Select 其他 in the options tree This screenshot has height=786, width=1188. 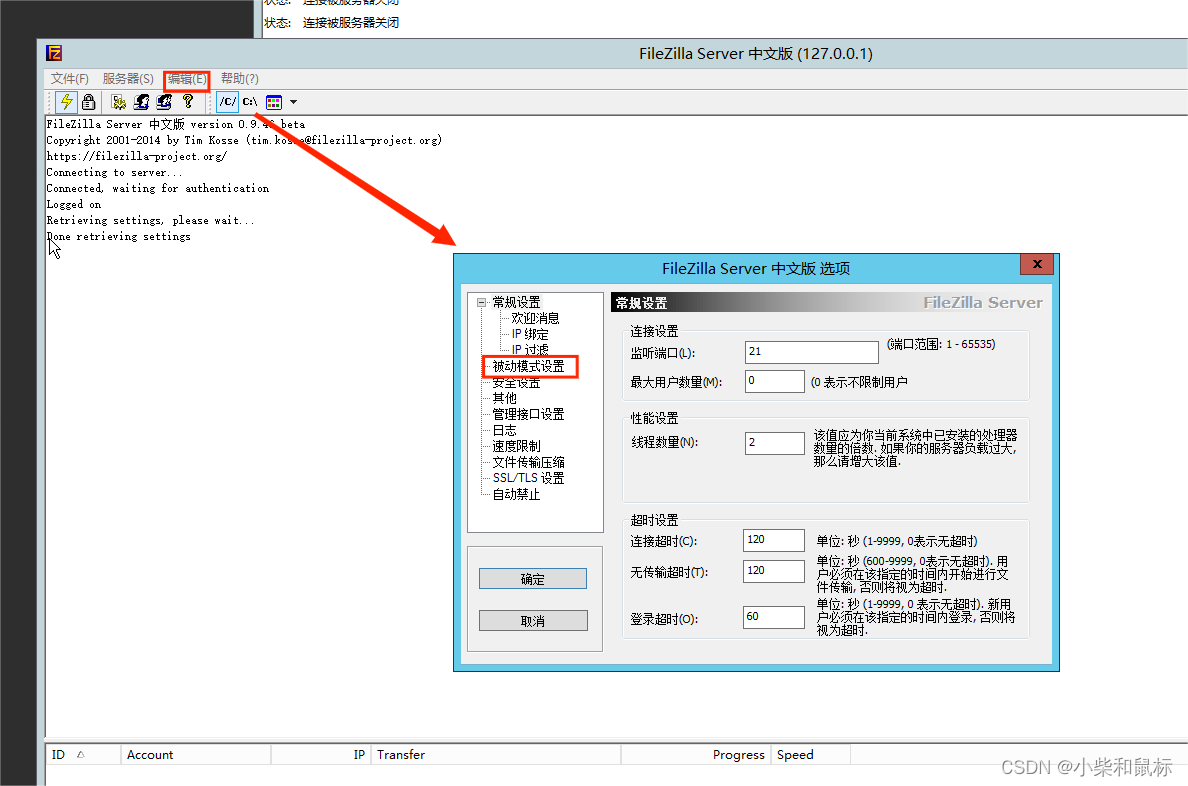point(505,398)
